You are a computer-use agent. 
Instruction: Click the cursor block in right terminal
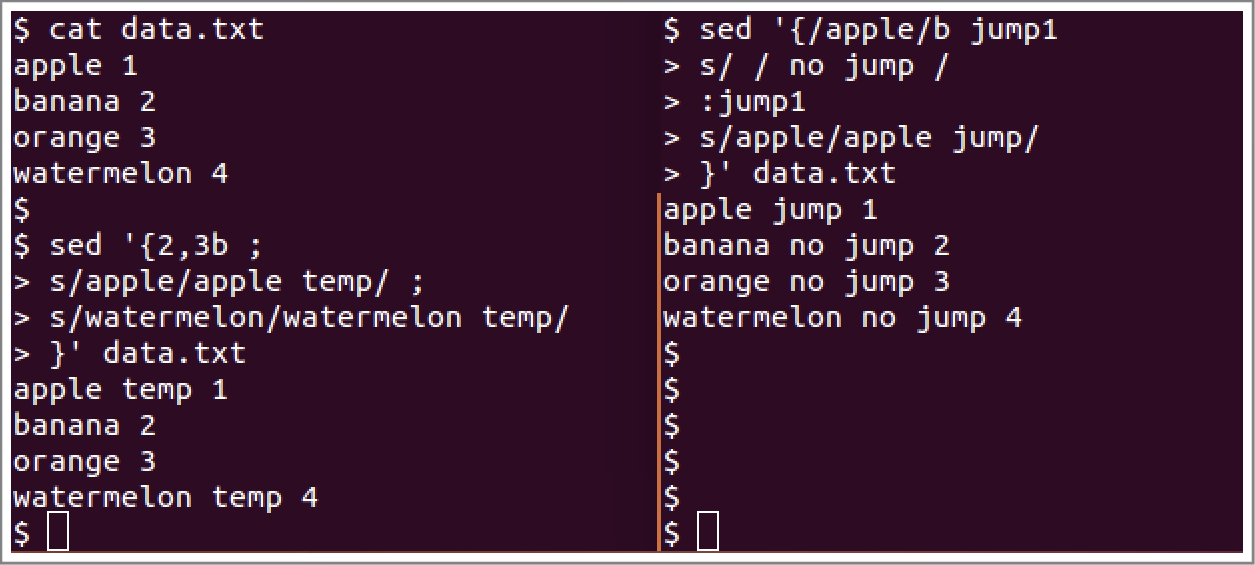pos(708,531)
